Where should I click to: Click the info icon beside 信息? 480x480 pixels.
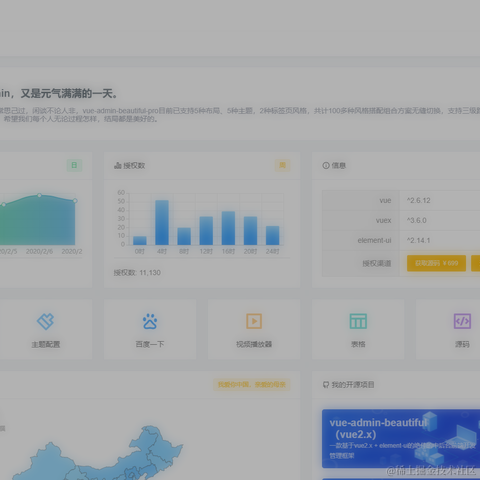click(326, 166)
